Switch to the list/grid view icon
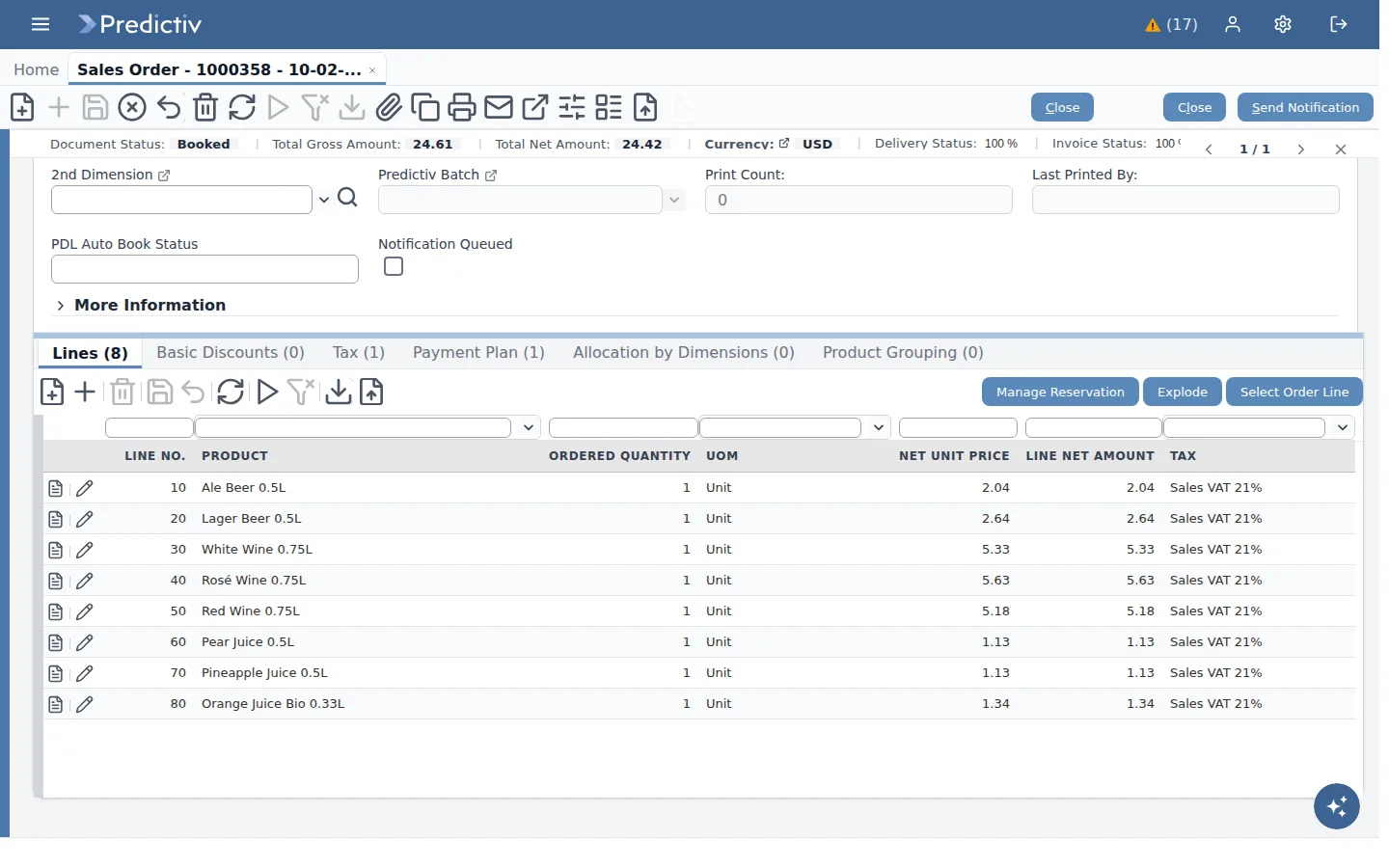Screen dimensions: 1389x868 (609, 107)
